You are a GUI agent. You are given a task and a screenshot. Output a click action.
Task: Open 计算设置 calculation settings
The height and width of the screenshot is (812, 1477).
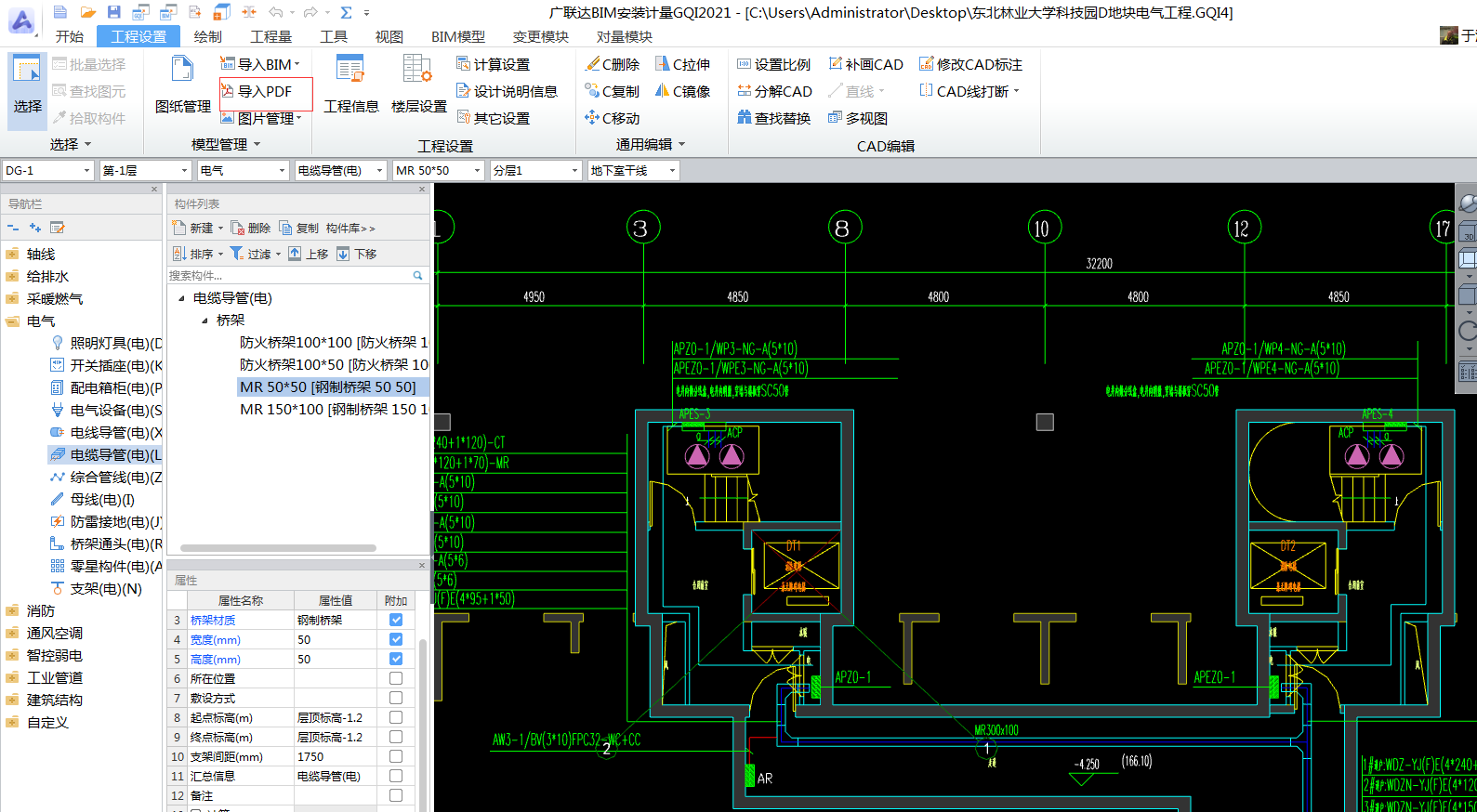point(494,64)
